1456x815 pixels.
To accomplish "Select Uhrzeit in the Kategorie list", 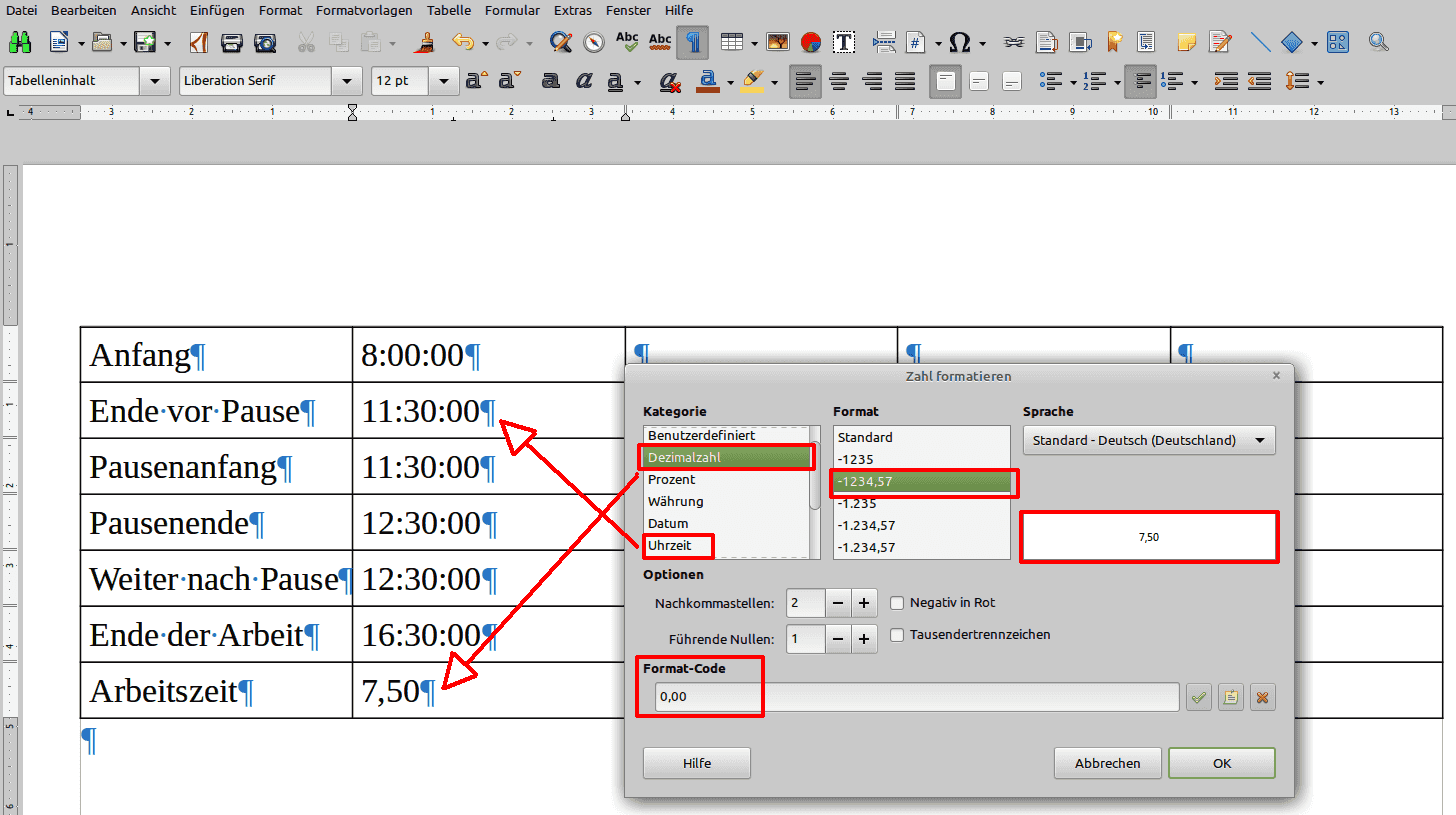I will coord(670,546).
